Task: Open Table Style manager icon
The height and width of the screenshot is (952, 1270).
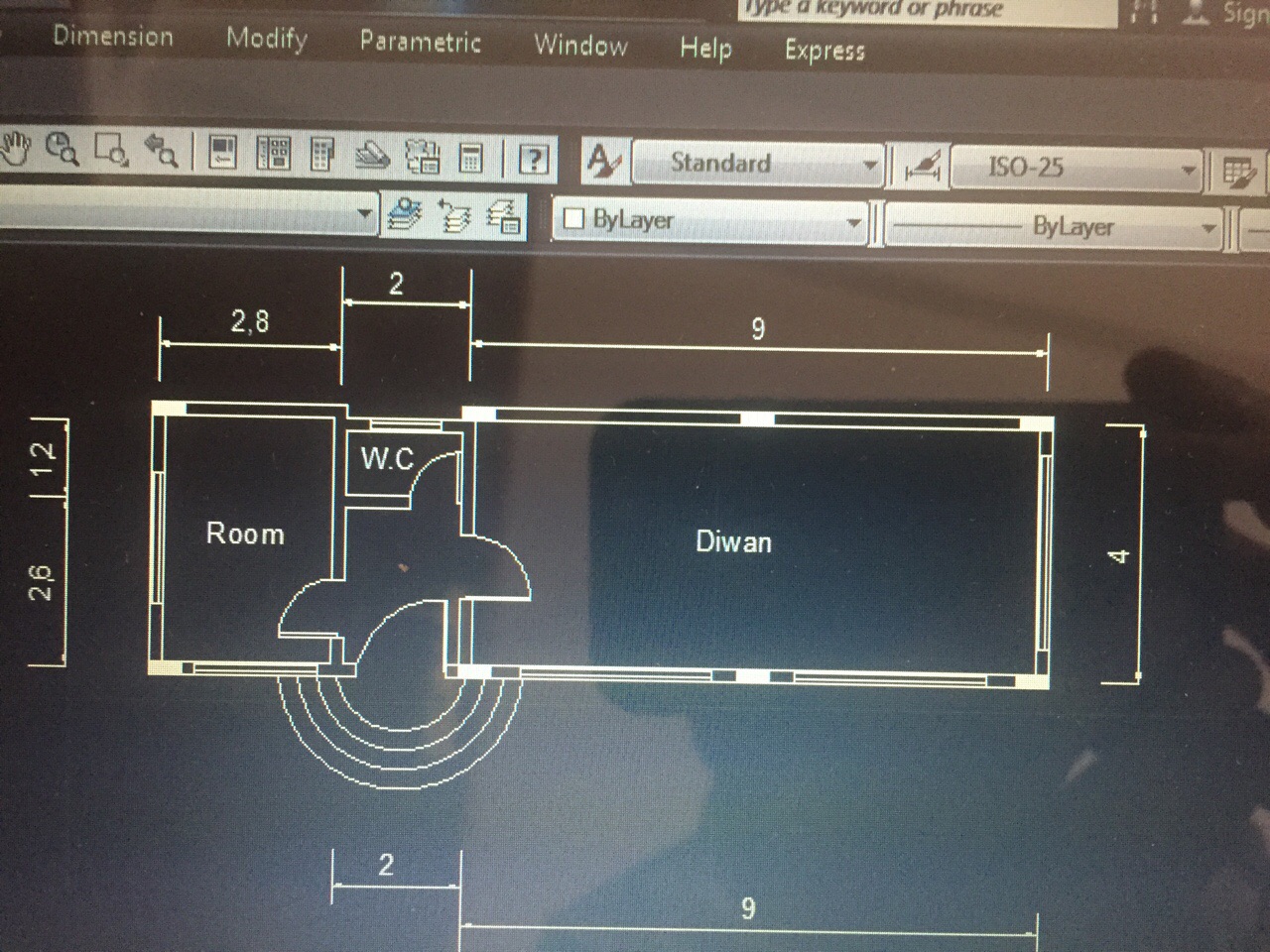Action: click(x=1239, y=173)
